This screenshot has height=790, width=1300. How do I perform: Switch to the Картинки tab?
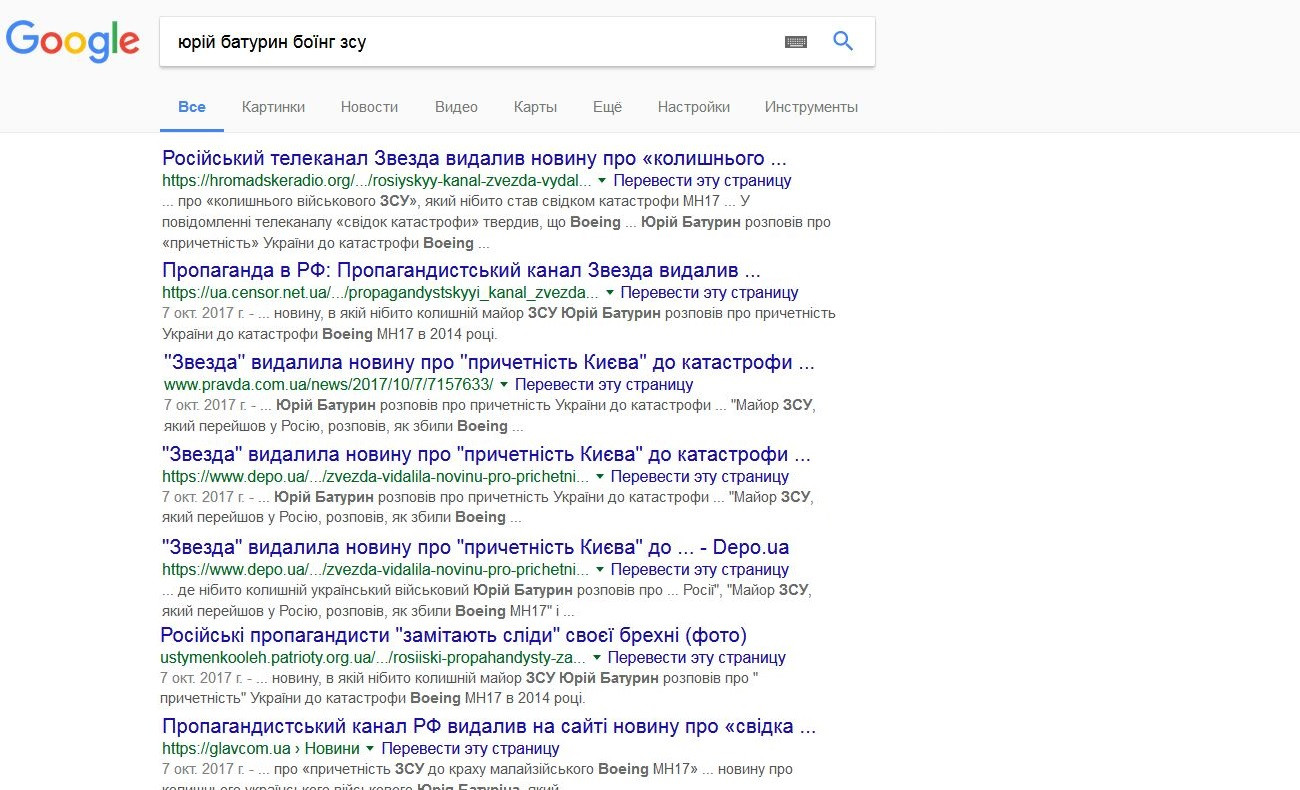pyautogui.click(x=273, y=107)
